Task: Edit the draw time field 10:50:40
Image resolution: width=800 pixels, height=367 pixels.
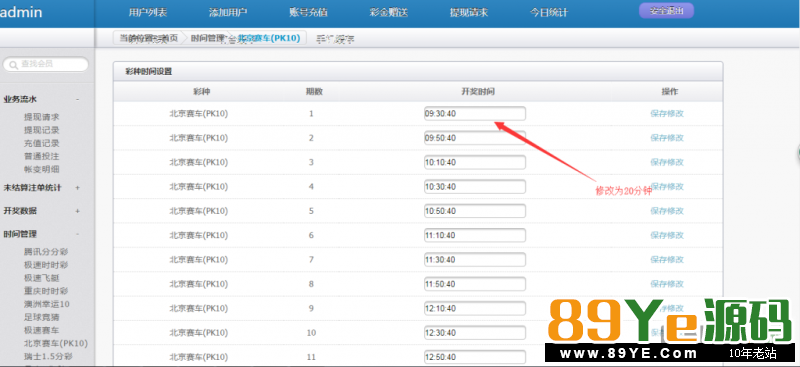Action: [474, 211]
